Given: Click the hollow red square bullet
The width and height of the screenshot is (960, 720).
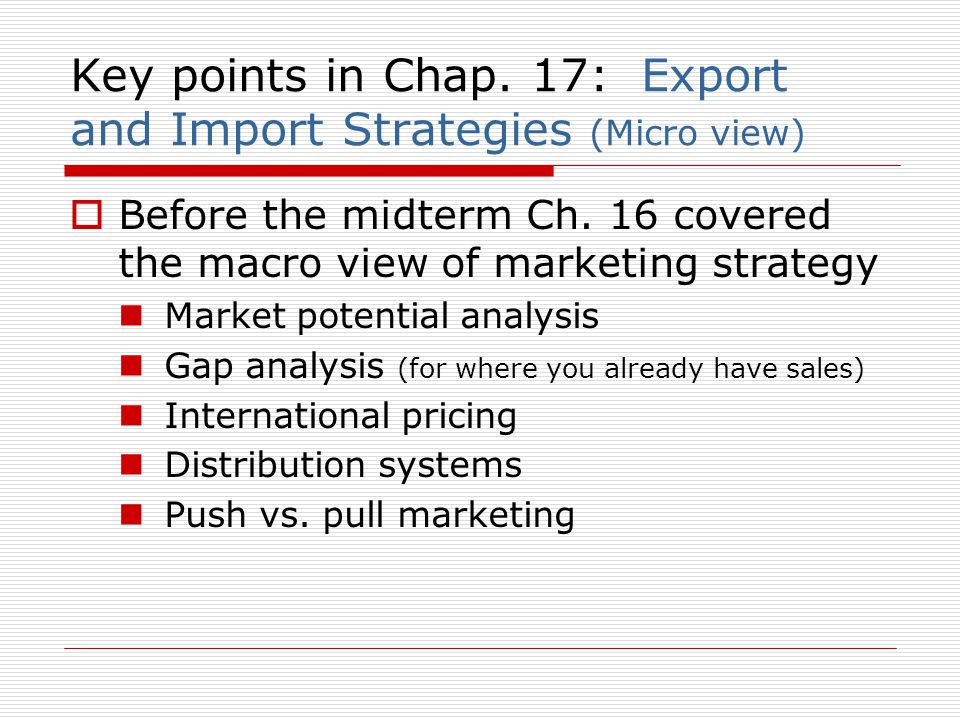Looking at the screenshot, I should click(87, 216).
